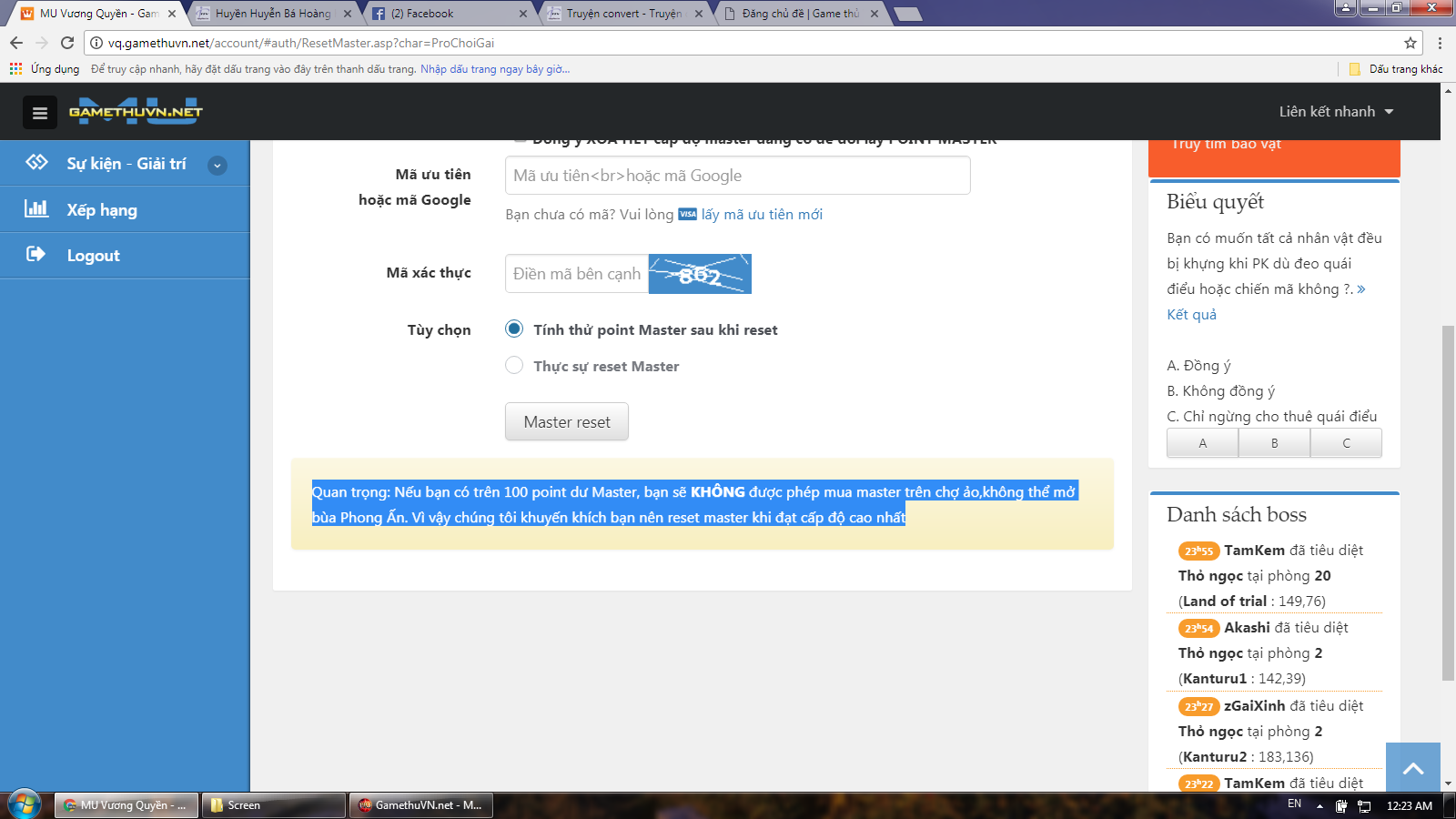The height and width of the screenshot is (819, 1456).
Task: Expand the 'Sự kiện - Giải trí' submenu
Action: 217,165
